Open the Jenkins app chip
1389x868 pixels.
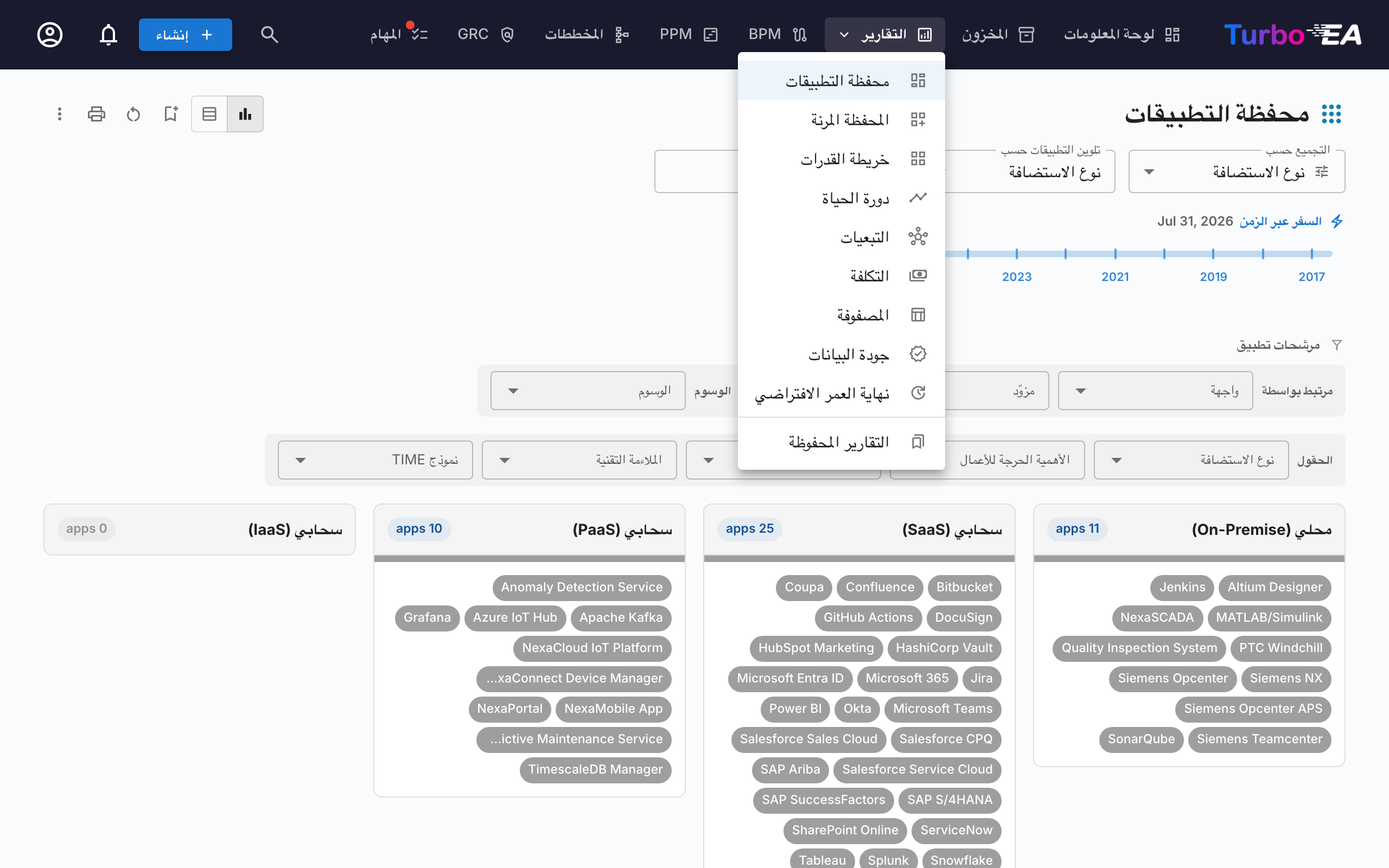click(1182, 588)
